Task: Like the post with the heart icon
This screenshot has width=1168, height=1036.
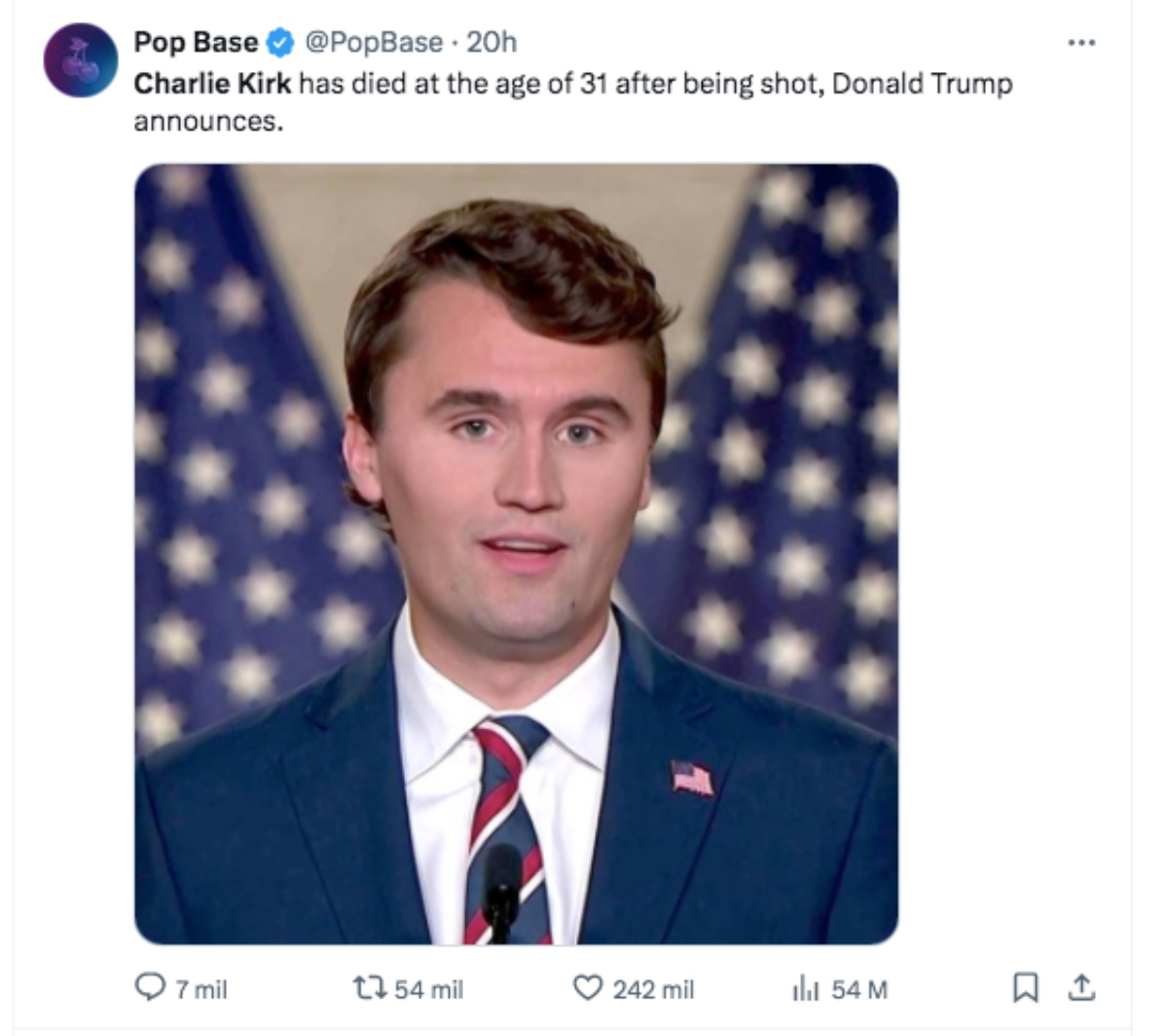Action: [x=587, y=989]
